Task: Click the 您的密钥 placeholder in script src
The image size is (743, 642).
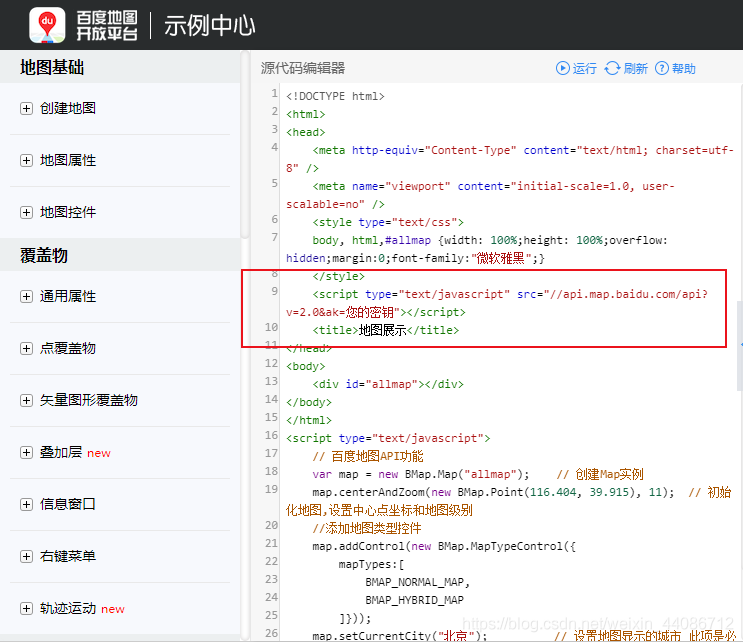Action: pos(370,312)
